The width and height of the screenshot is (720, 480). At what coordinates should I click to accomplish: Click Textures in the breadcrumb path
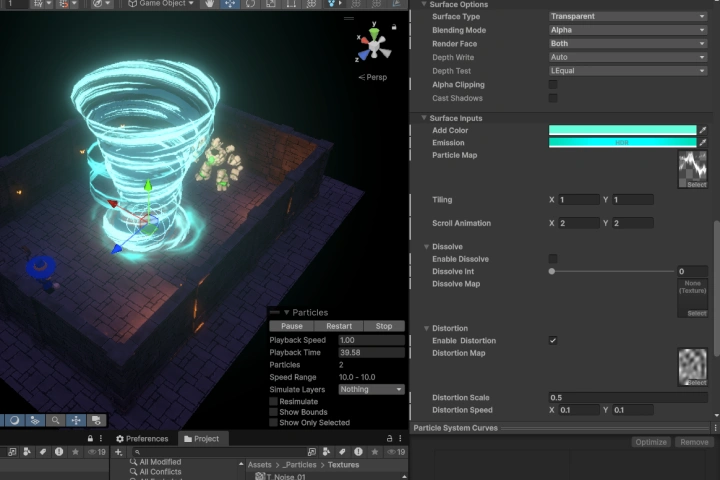click(343, 465)
